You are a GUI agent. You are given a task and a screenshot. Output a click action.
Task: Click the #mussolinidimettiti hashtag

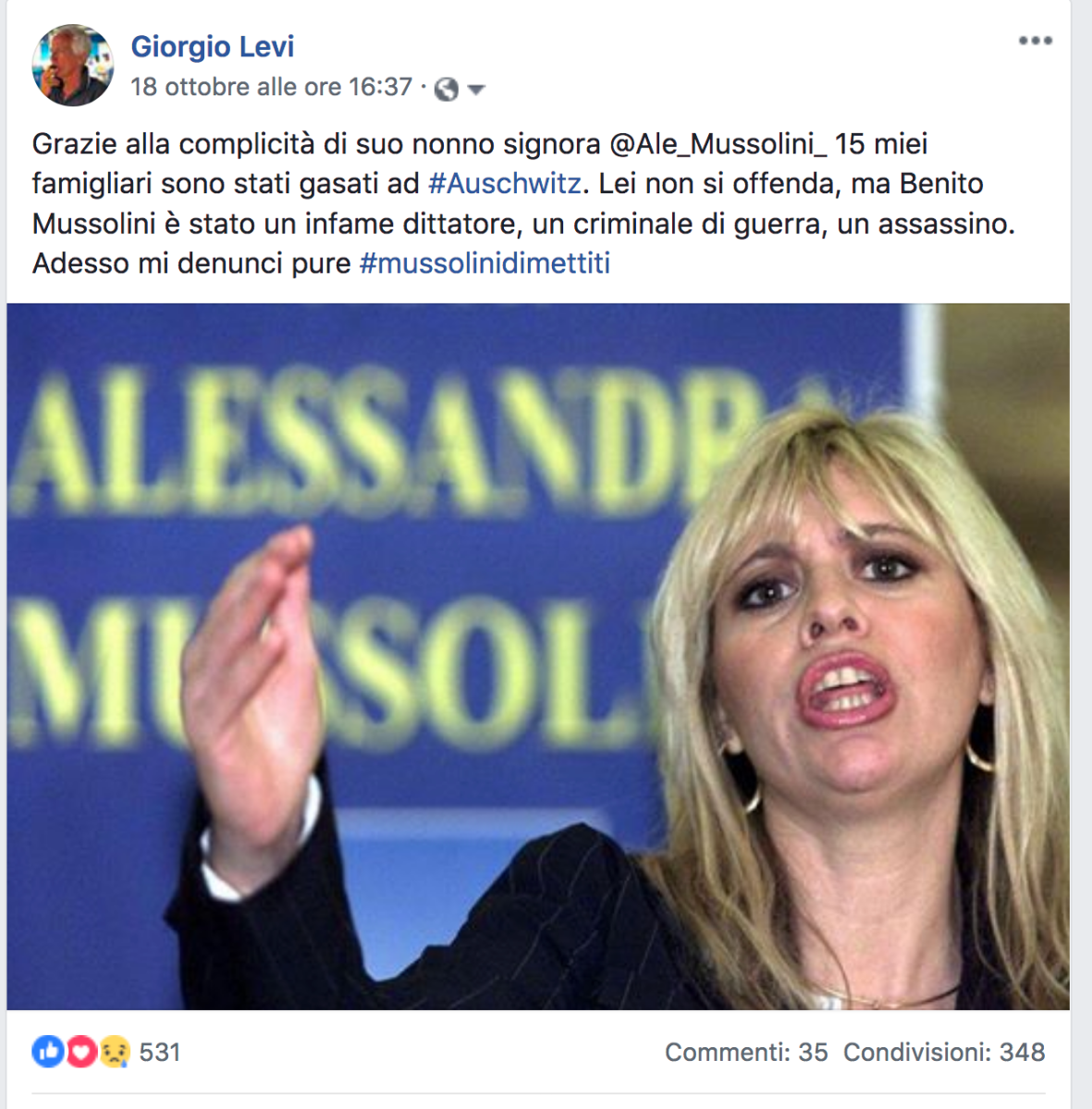[x=485, y=263]
